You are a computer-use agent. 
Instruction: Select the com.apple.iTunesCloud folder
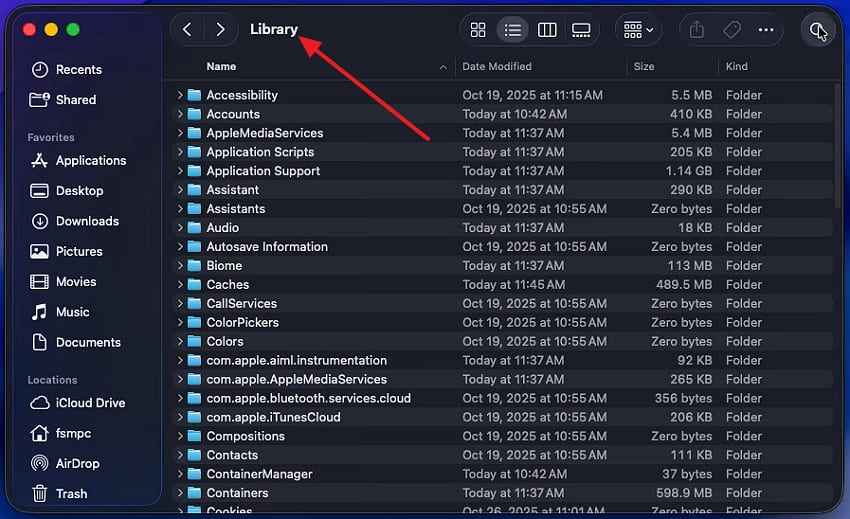click(x=503, y=418)
